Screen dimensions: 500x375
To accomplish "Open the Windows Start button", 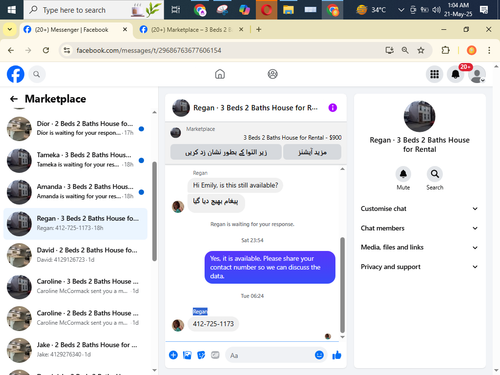I will (x=11, y=10).
